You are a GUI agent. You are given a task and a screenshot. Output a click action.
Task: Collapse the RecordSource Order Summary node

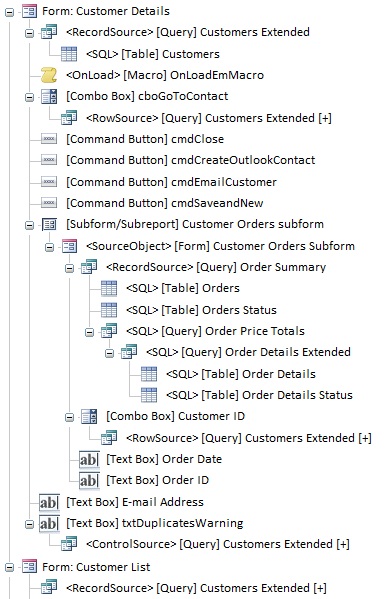69,268
